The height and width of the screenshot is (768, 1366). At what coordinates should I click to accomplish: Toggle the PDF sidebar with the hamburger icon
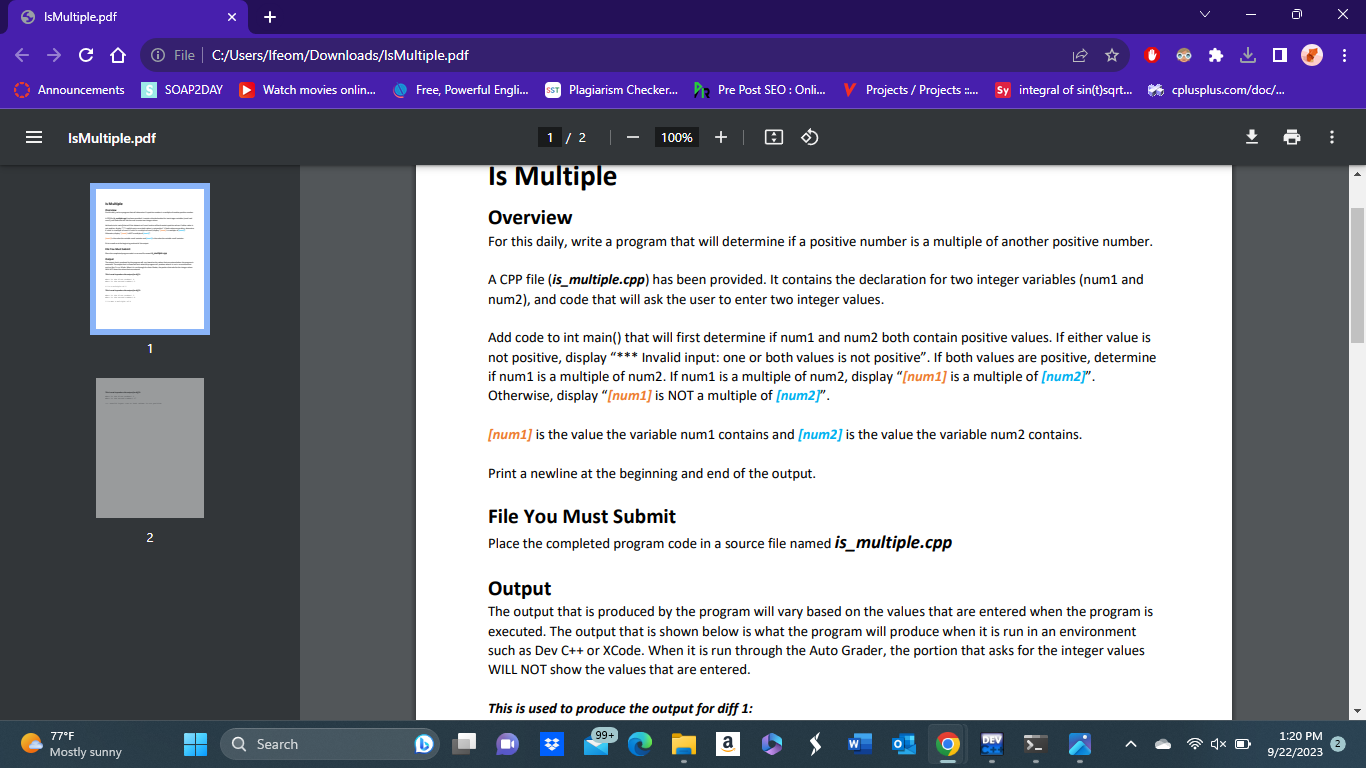33,137
